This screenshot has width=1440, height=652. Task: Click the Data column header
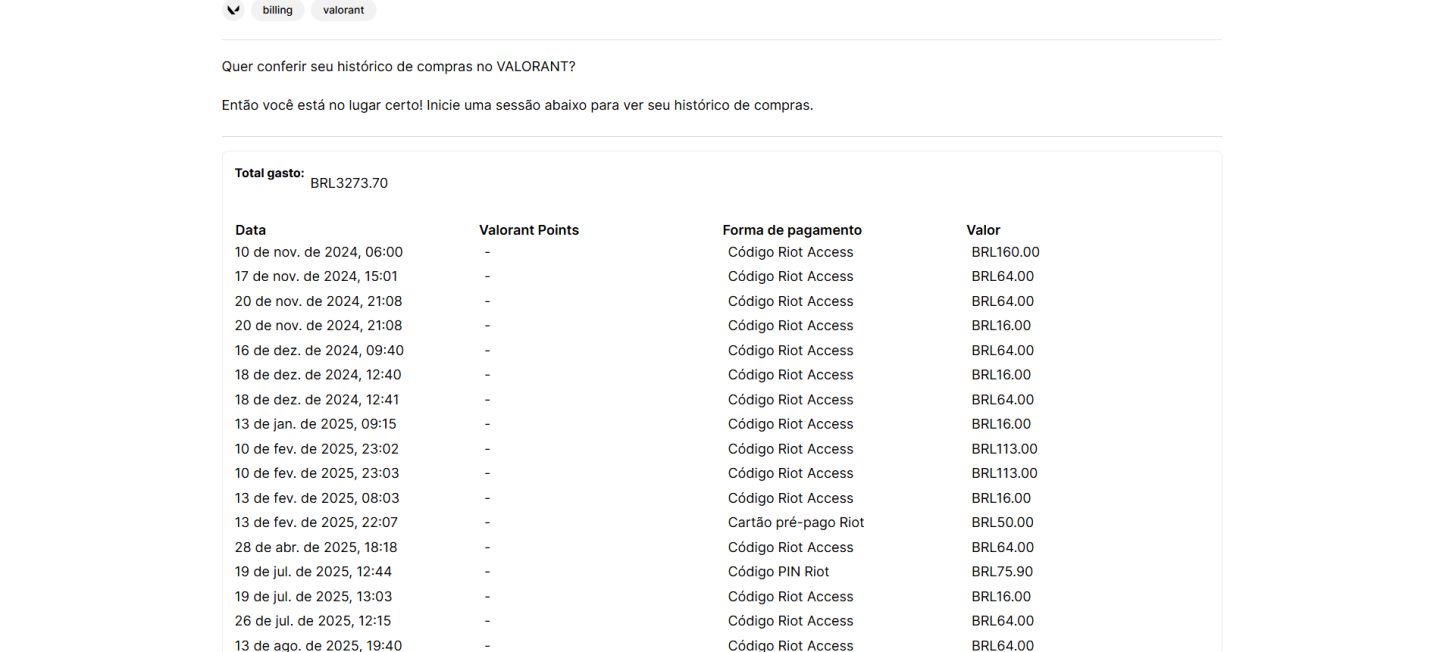coord(250,230)
